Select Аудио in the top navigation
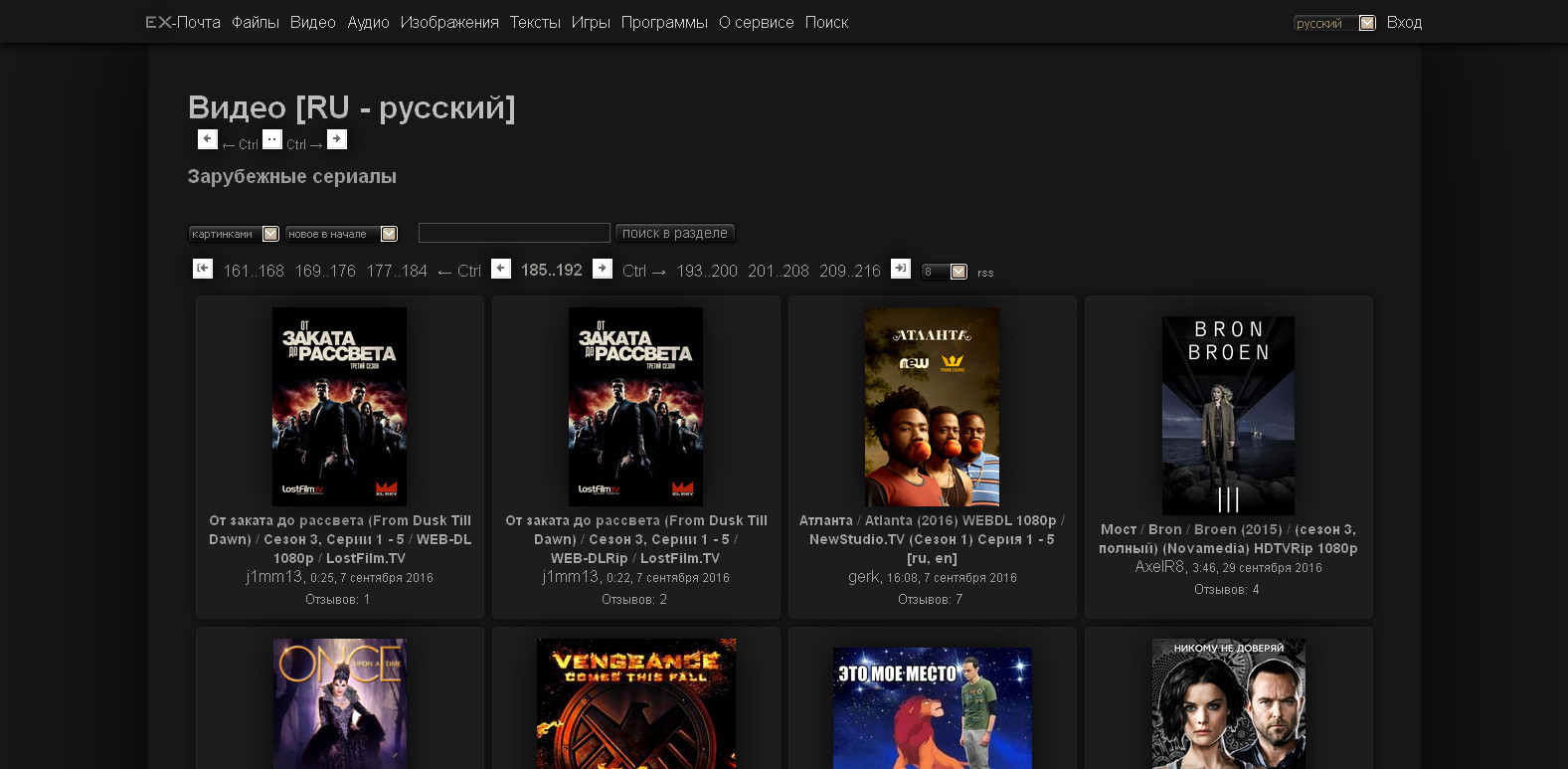 click(x=368, y=22)
